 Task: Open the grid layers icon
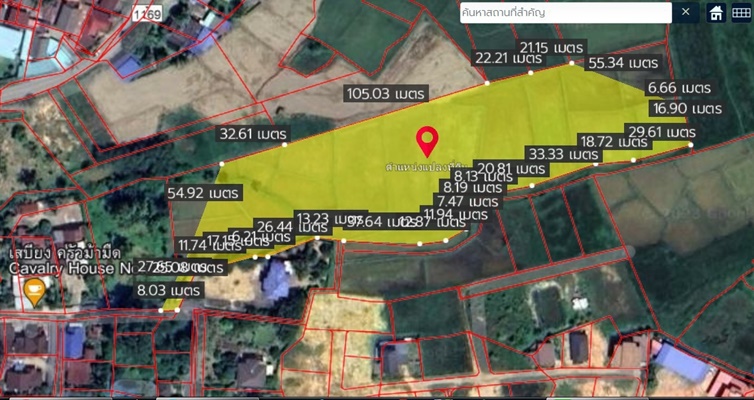click(741, 12)
